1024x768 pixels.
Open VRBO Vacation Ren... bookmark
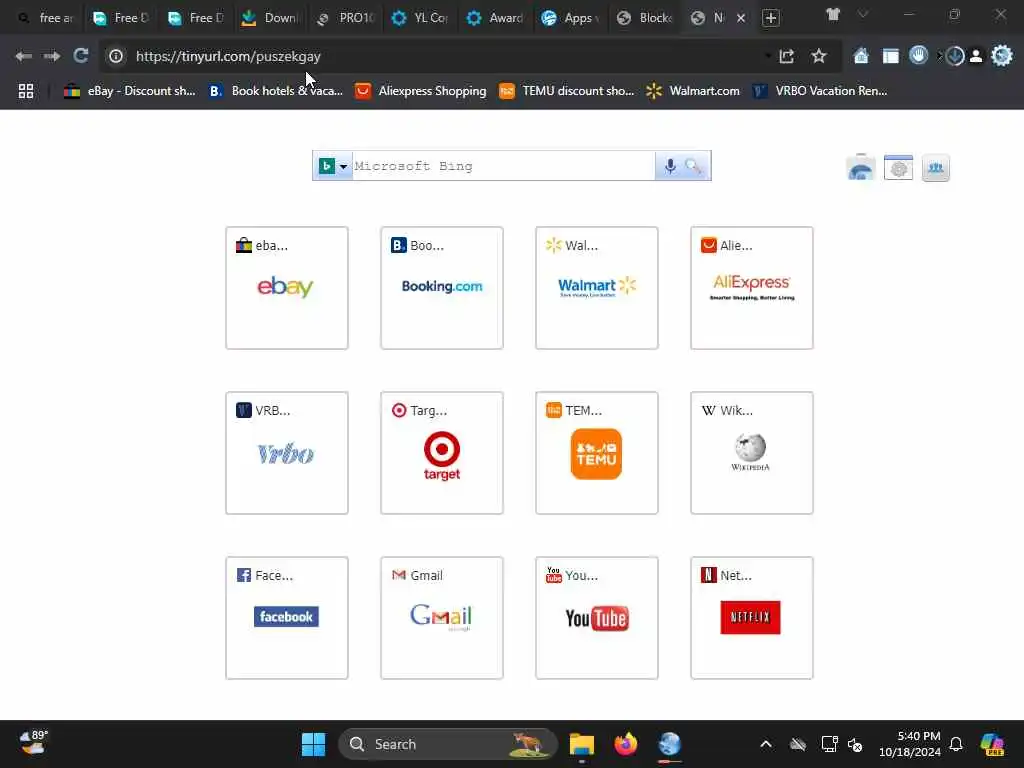point(820,91)
